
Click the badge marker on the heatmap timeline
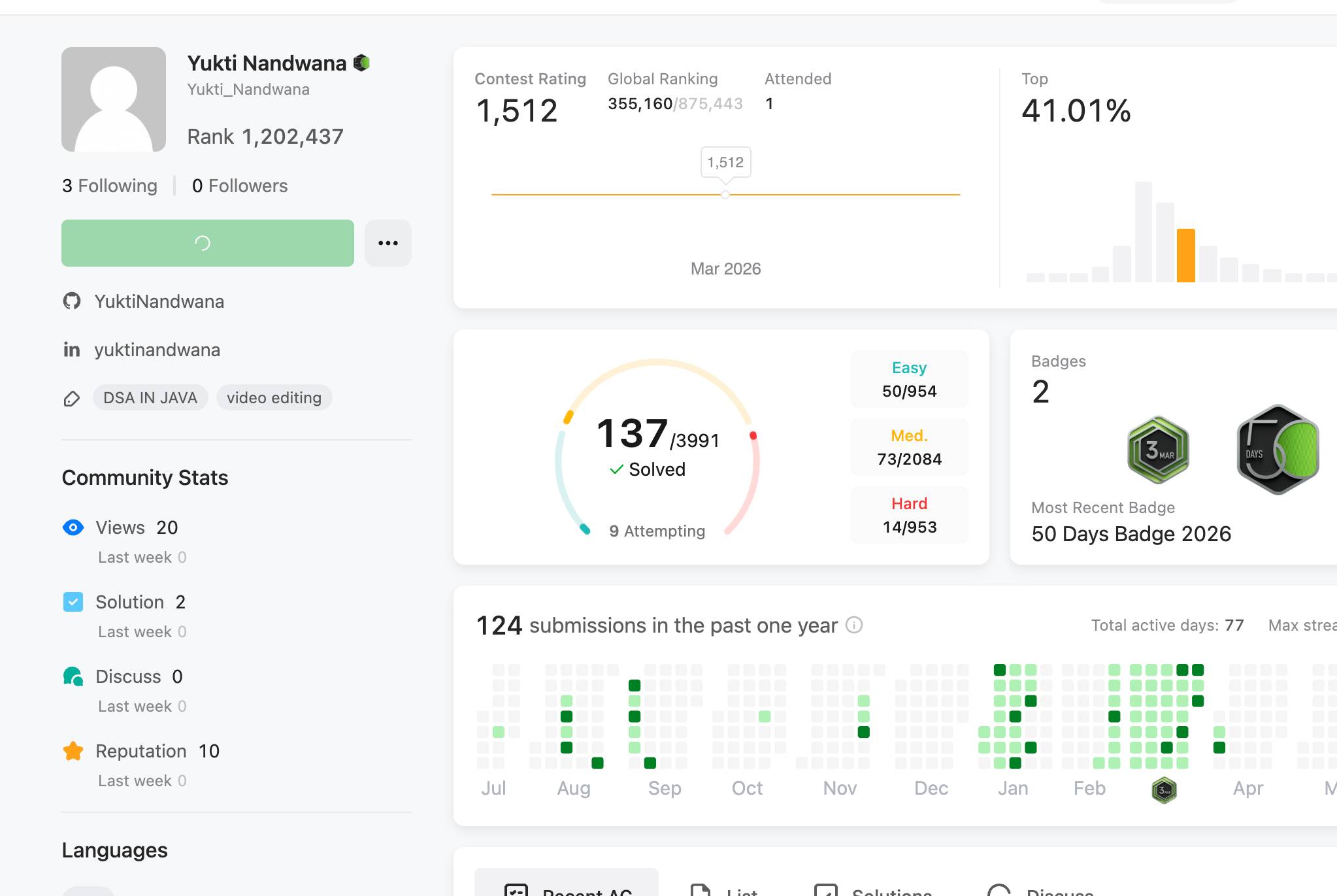tap(1164, 790)
